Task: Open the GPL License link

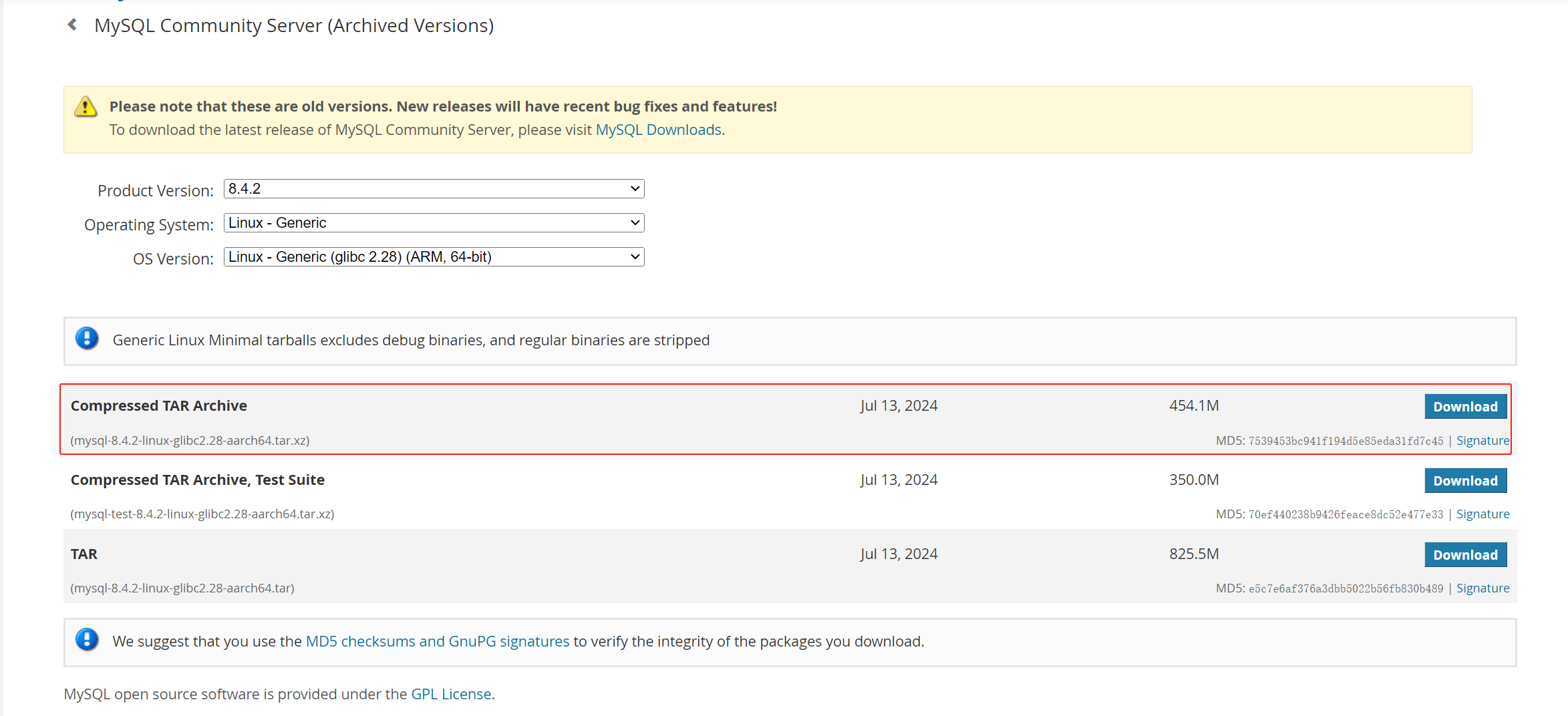Action: click(x=451, y=694)
